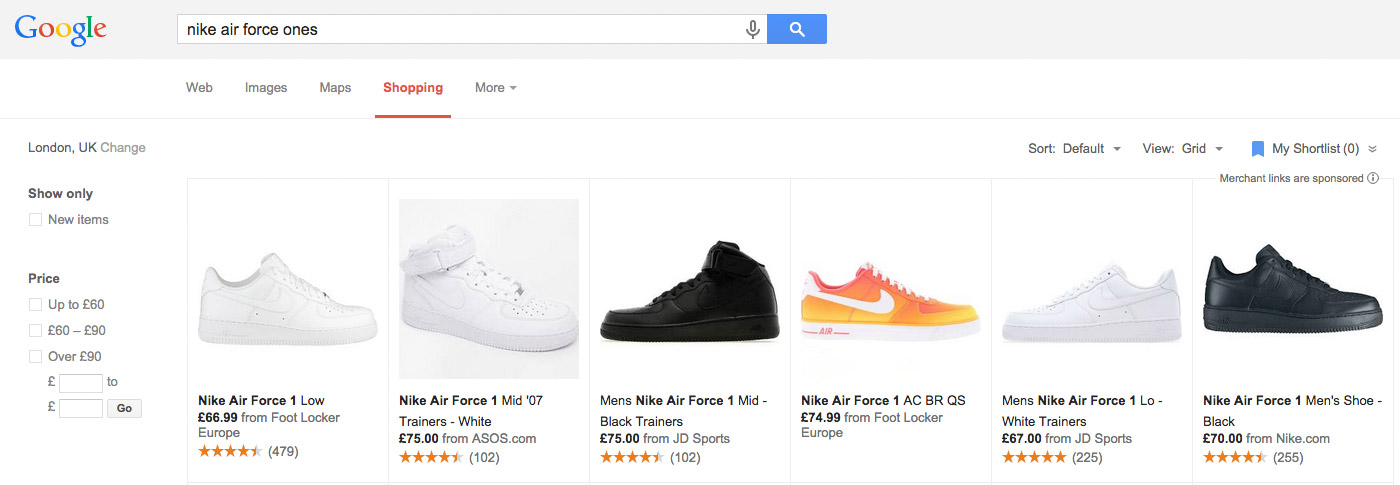Viewport: 1400px width, 485px height.
Task: Activate voice search microphone icon
Action: (753, 30)
